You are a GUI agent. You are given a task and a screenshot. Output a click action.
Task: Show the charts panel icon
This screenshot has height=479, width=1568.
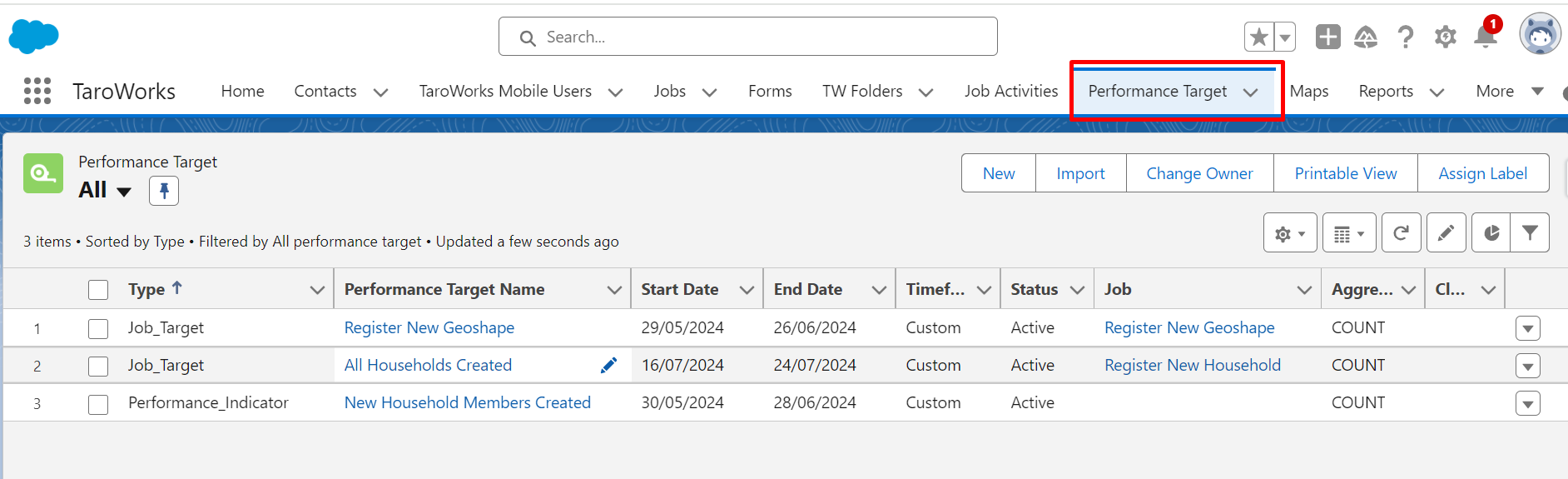tap(1491, 233)
